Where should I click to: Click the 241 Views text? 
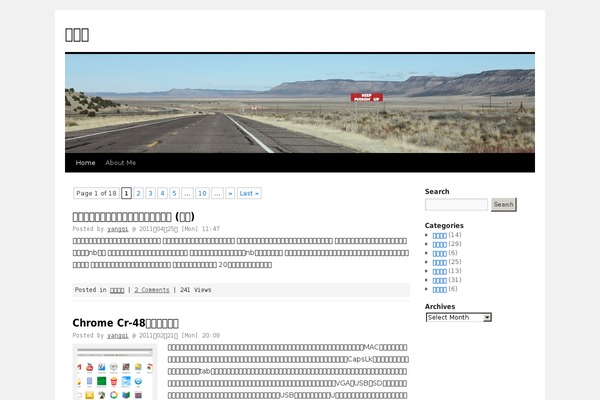pyautogui.click(x=196, y=290)
